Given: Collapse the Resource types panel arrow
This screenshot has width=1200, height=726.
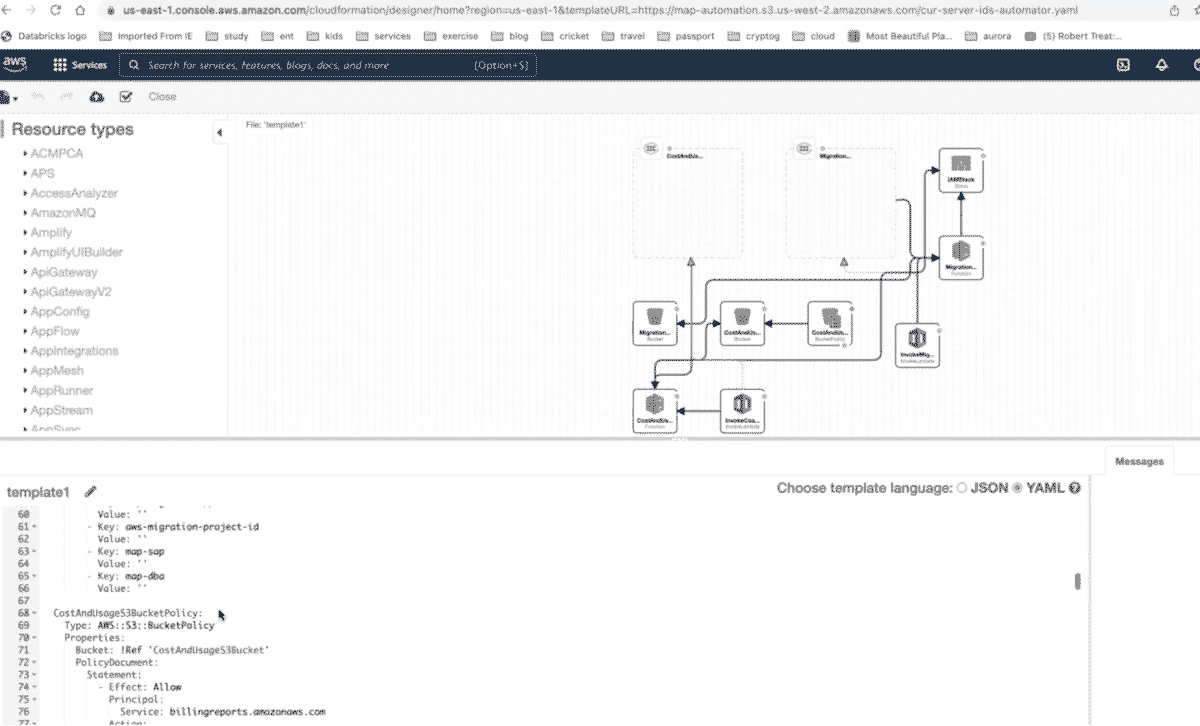Looking at the screenshot, I should [x=219, y=133].
